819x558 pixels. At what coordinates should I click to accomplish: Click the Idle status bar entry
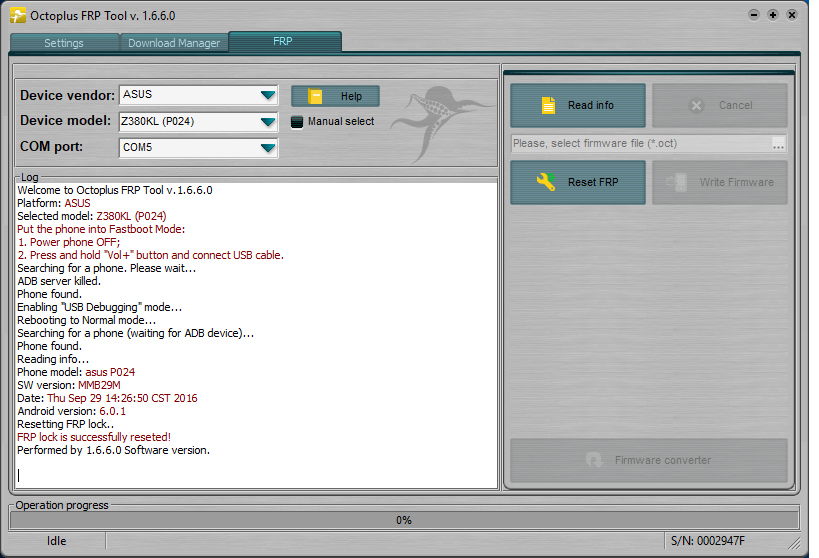coord(56,541)
